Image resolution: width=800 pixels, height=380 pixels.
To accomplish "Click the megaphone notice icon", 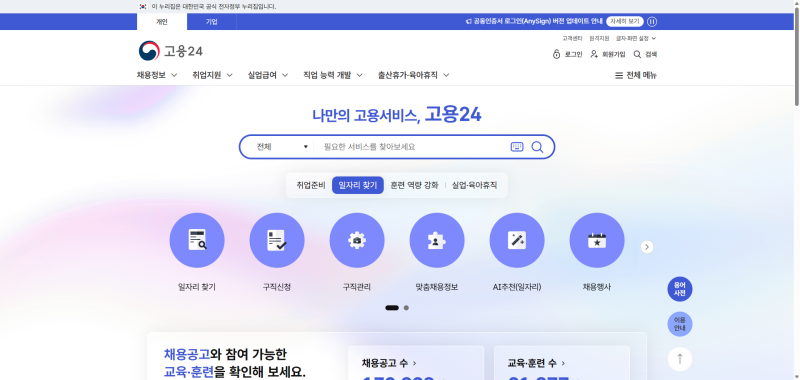I will point(468,22).
